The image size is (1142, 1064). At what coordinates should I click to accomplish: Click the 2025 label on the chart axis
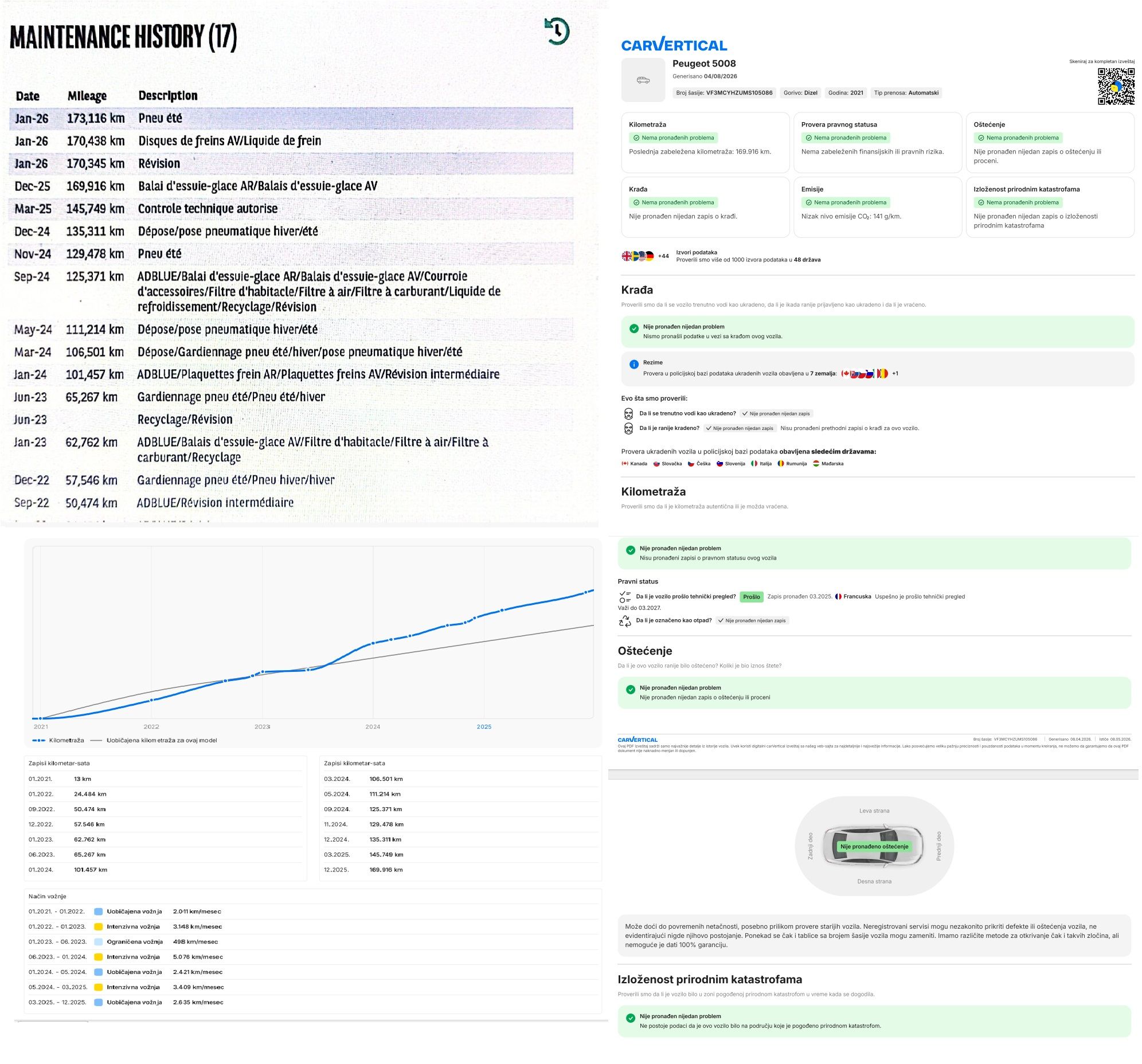484,727
